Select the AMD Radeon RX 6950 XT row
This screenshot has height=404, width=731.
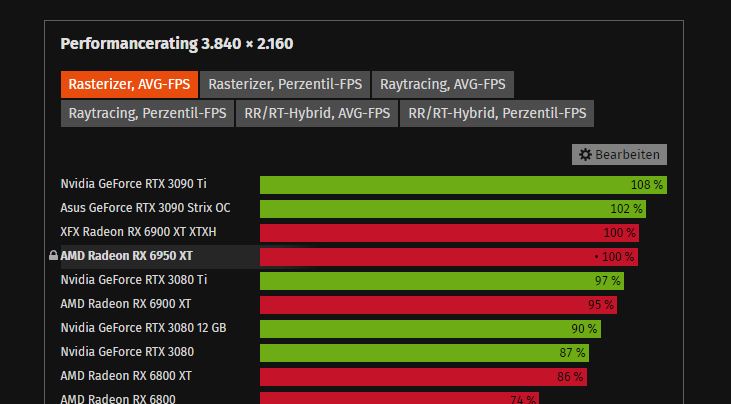(x=349, y=256)
